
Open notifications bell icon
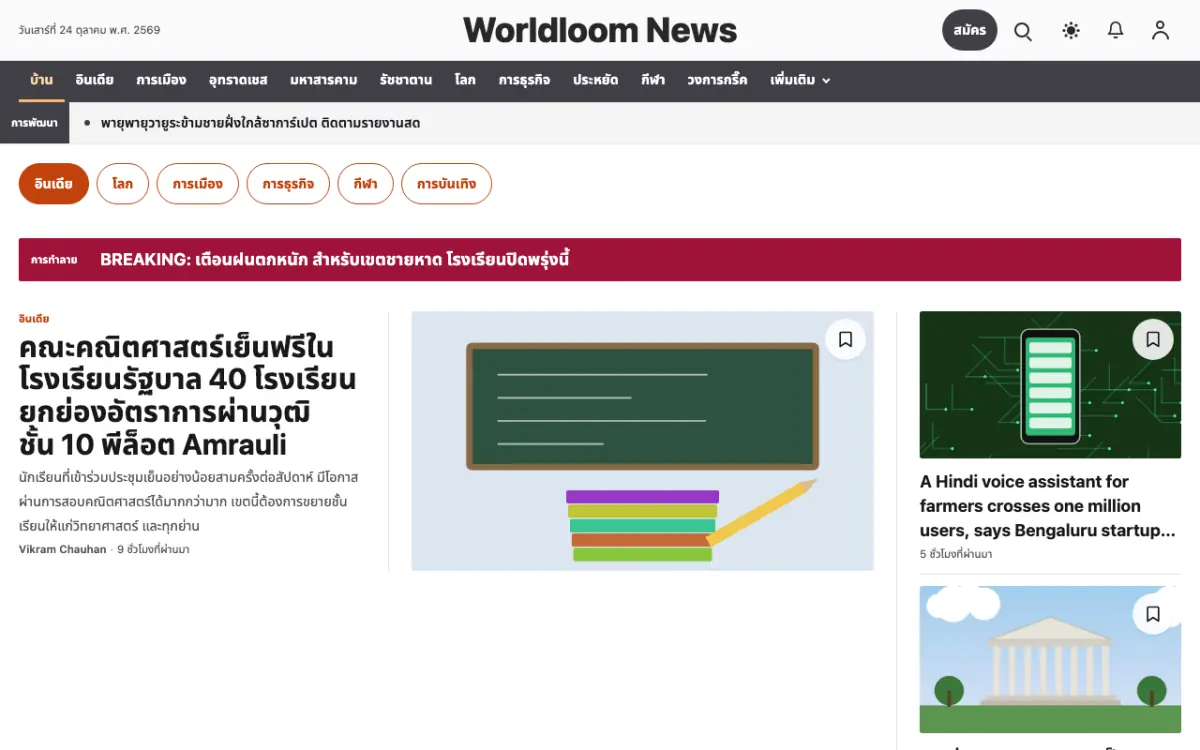pos(1116,31)
